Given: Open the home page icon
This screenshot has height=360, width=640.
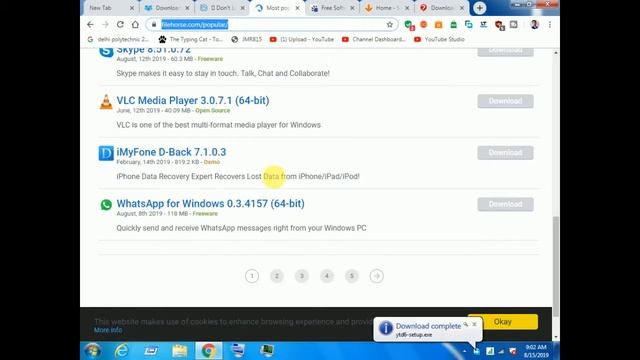Looking at the screenshot, I should (x=135, y=24).
